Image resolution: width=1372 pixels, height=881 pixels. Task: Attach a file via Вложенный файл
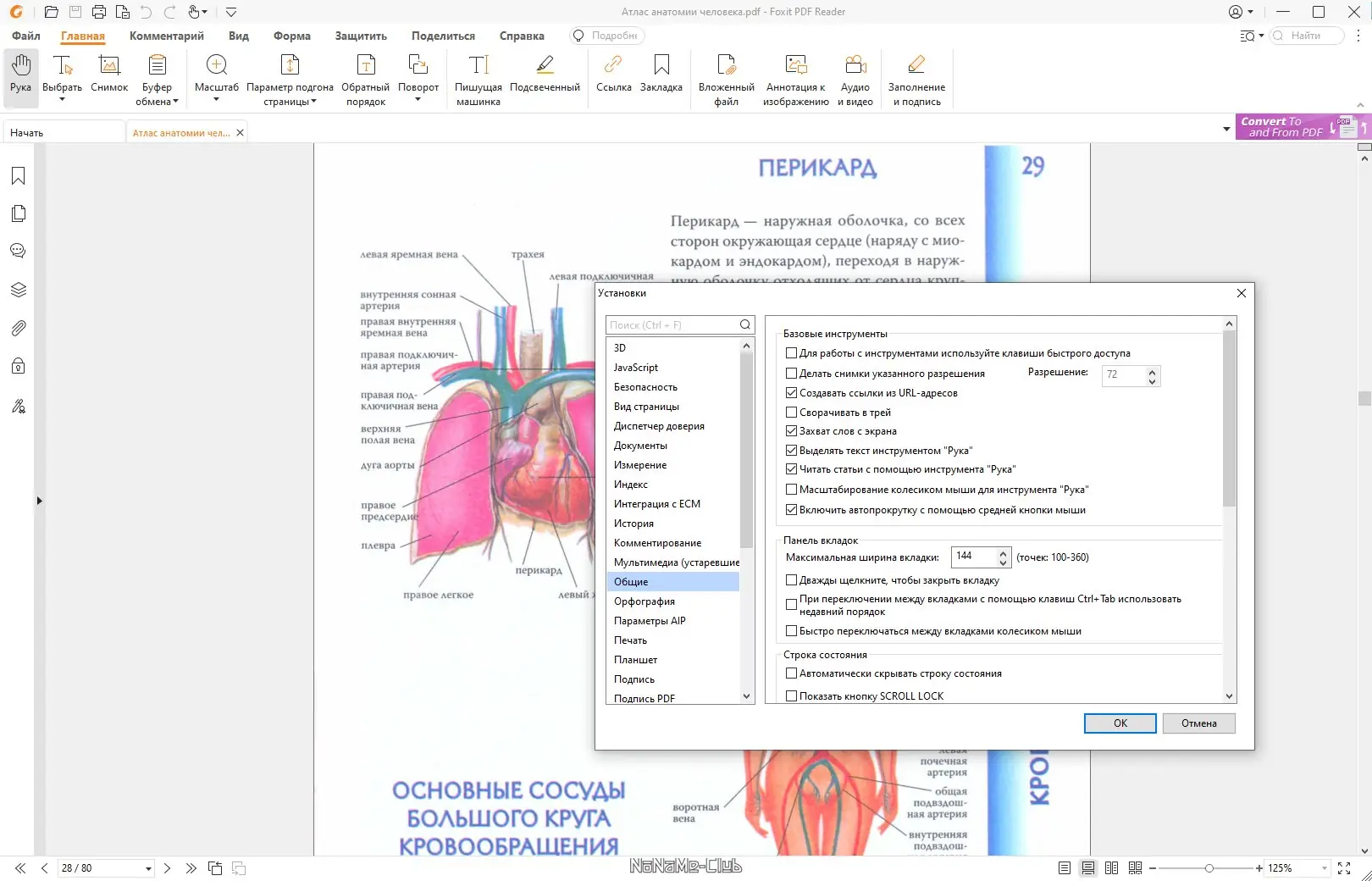pyautogui.click(x=727, y=80)
